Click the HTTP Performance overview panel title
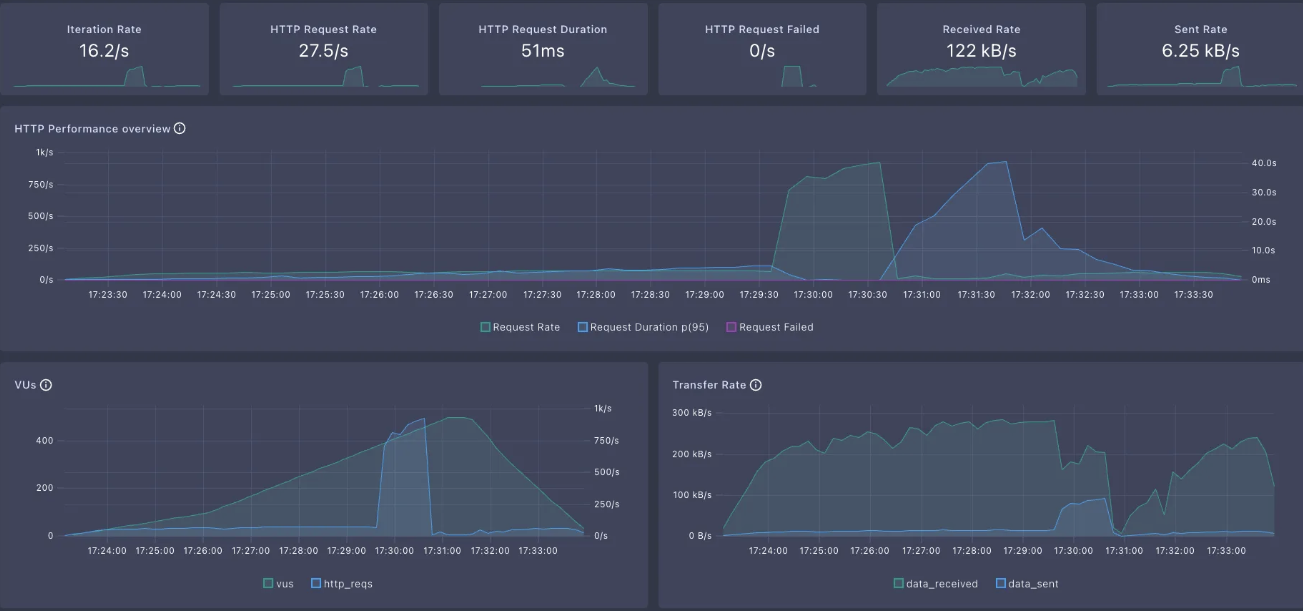The image size is (1303, 611). (92, 129)
